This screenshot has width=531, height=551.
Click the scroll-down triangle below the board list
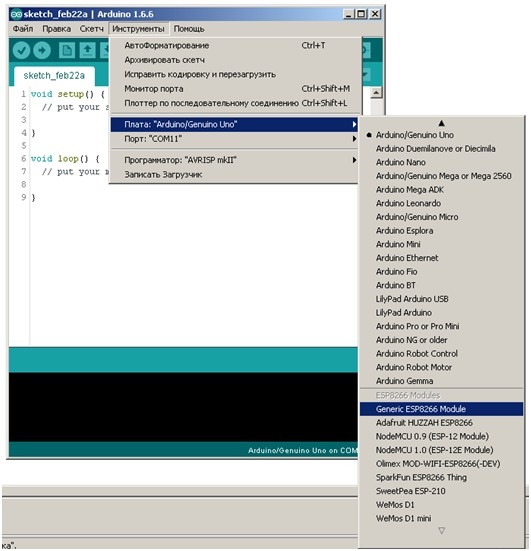[442, 531]
